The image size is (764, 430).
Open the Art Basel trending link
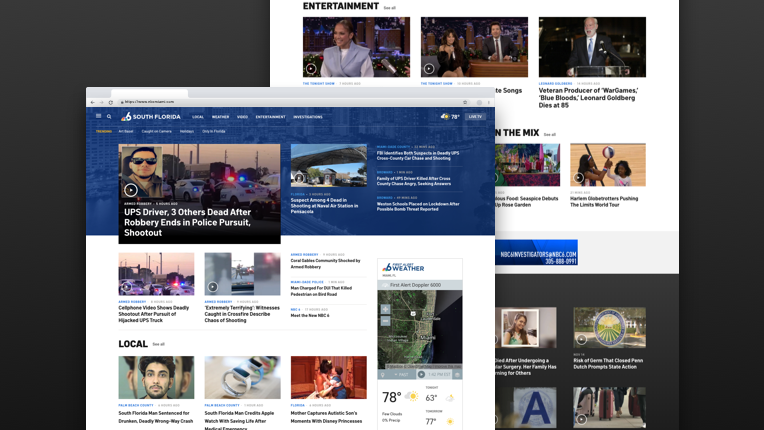click(126, 131)
